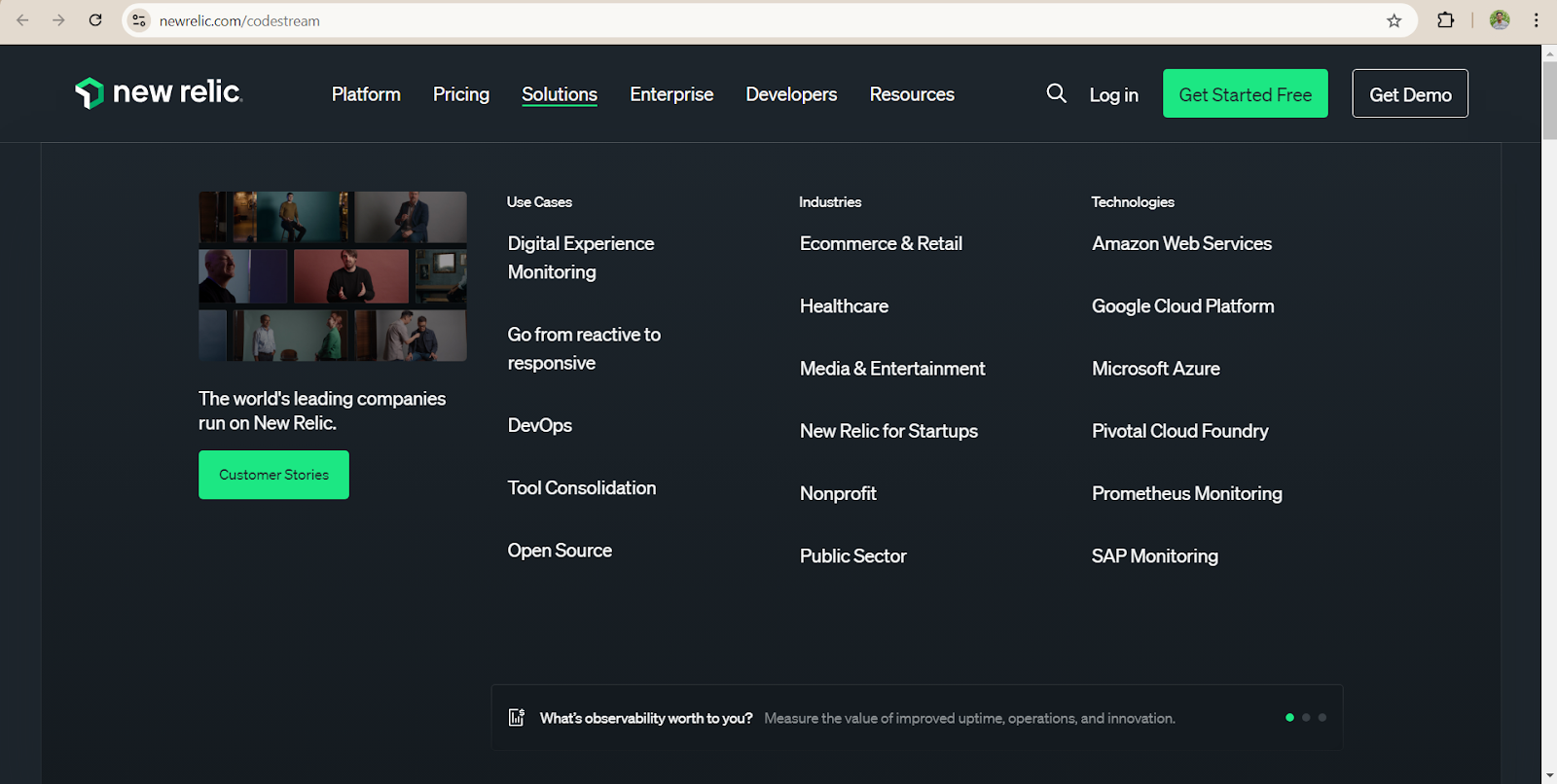The height and width of the screenshot is (784, 1557).
Task: Open the Customer Stories button
Action: point(273,475)
